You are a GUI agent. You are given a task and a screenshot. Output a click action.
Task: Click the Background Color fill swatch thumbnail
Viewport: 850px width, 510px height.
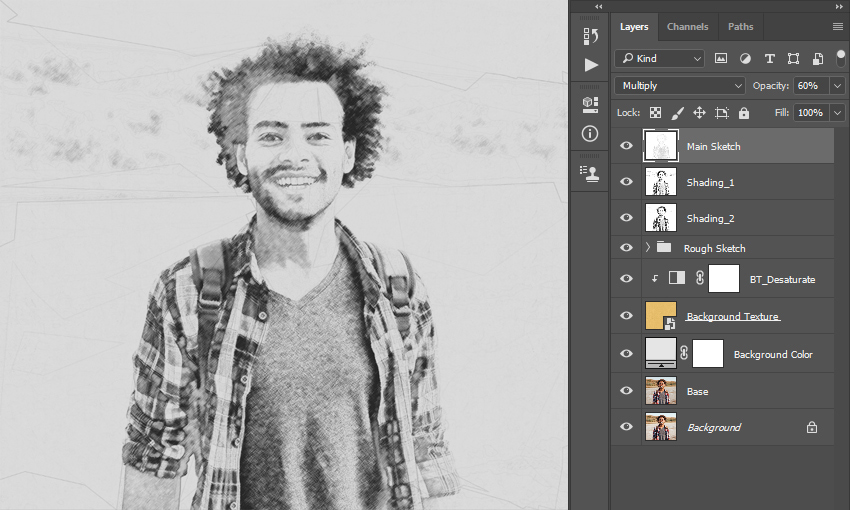(661, 353)
